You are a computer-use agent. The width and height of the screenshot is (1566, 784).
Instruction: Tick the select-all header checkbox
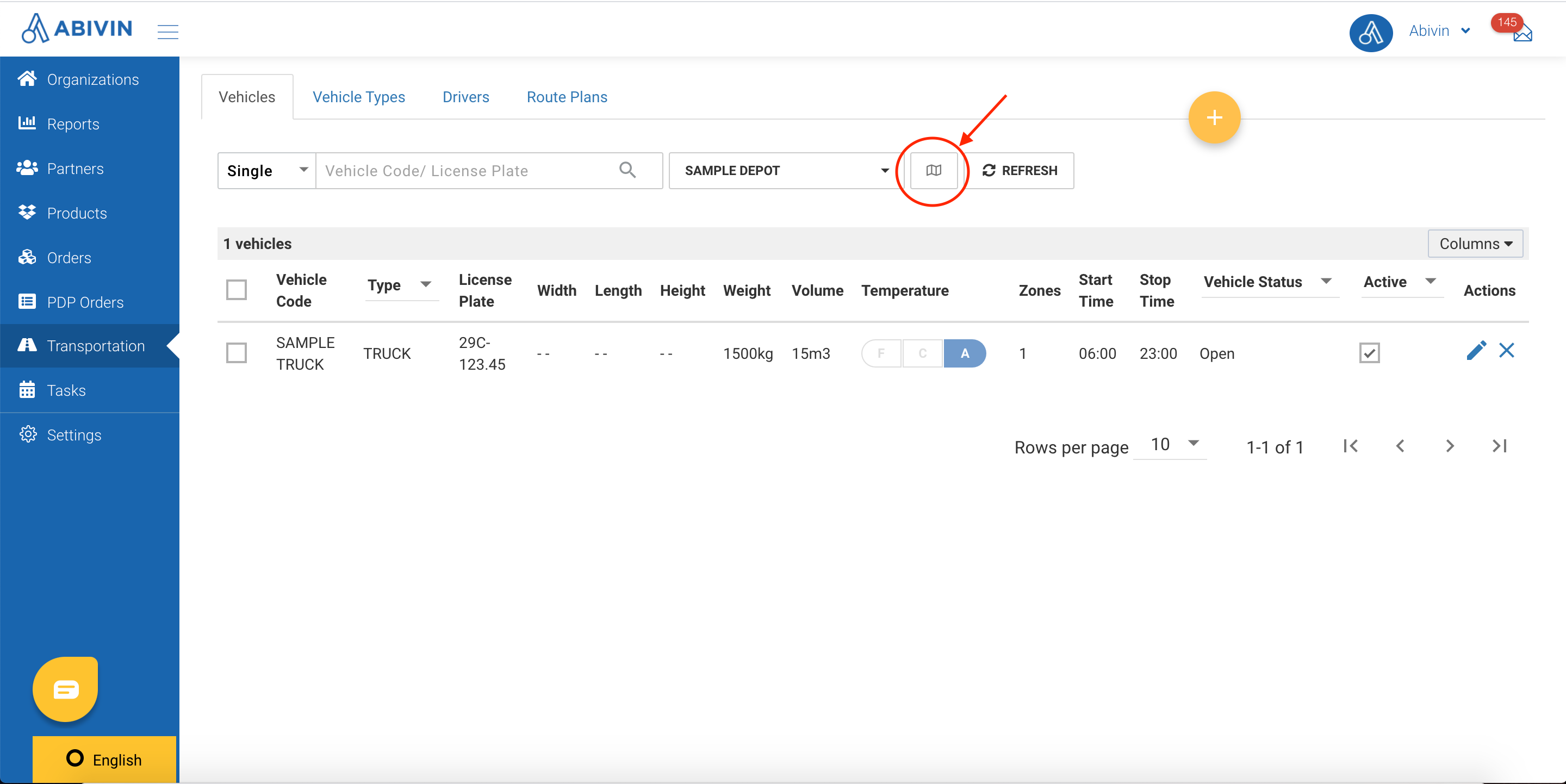[x=237, y=290]
